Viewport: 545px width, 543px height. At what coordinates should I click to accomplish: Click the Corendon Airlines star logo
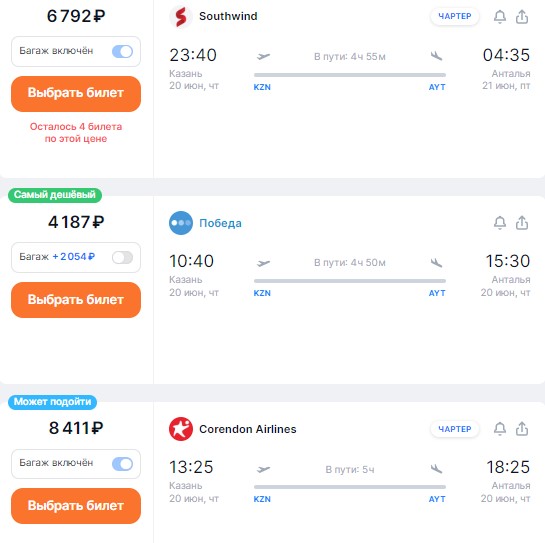pyautogui.click(x=181, y=429)
